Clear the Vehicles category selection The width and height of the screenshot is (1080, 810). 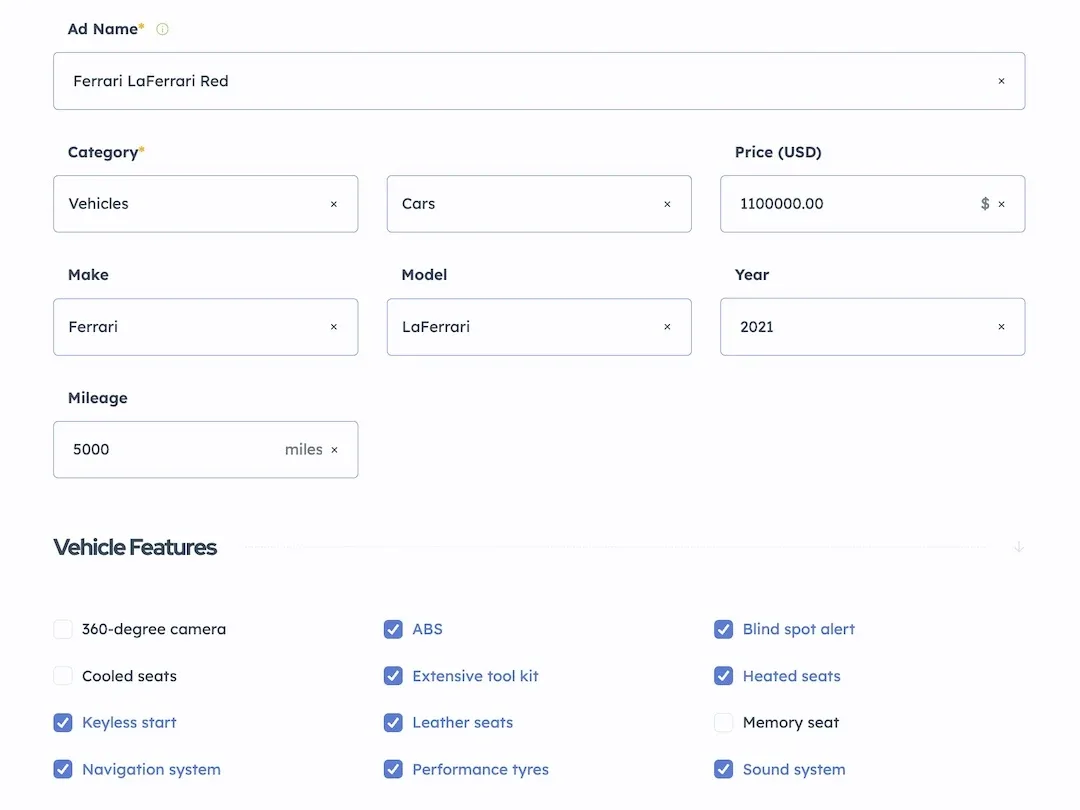point(334,204)
